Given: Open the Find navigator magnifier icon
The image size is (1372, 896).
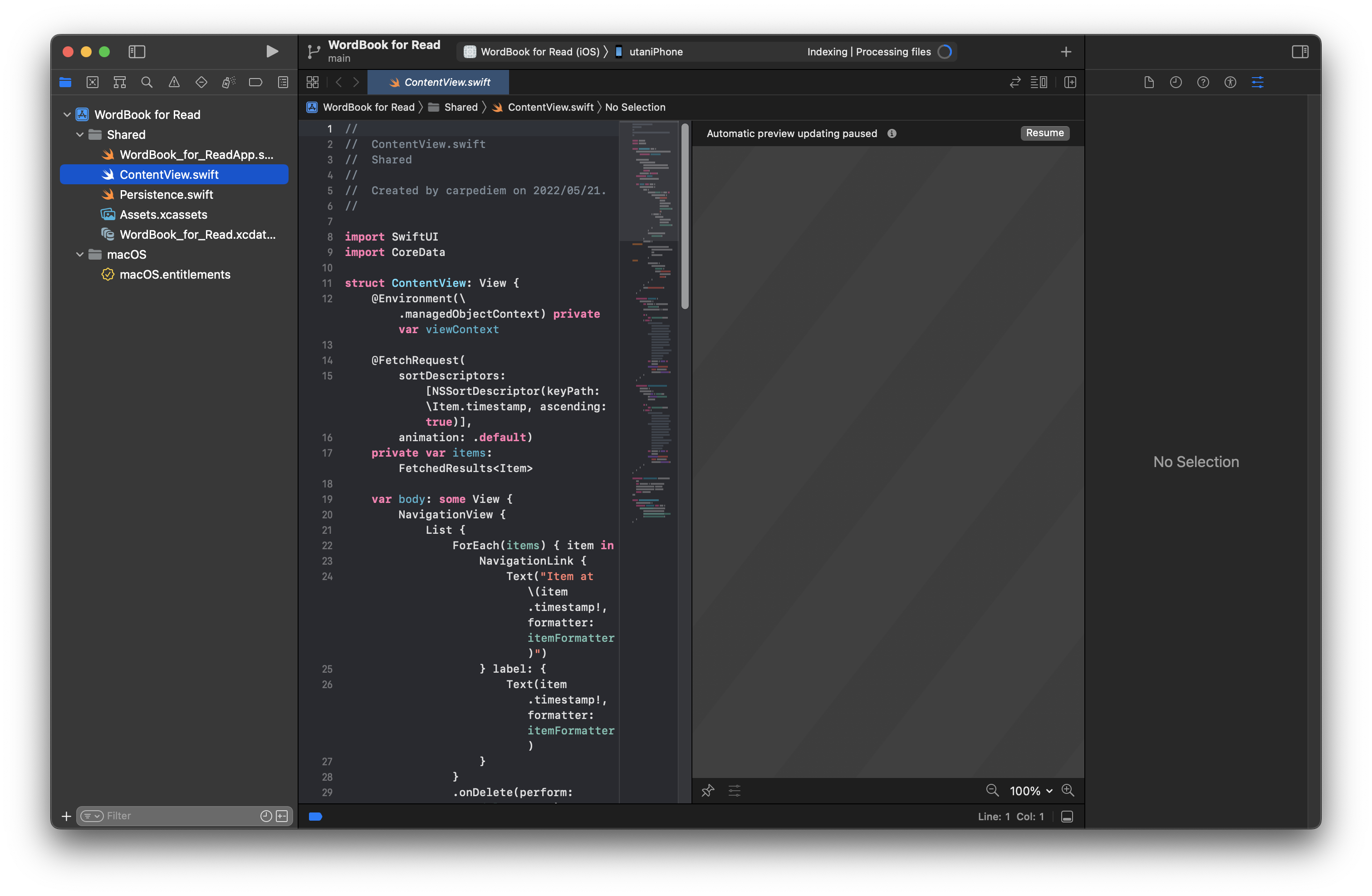Looking at the screenshot, I should point(147,83).
